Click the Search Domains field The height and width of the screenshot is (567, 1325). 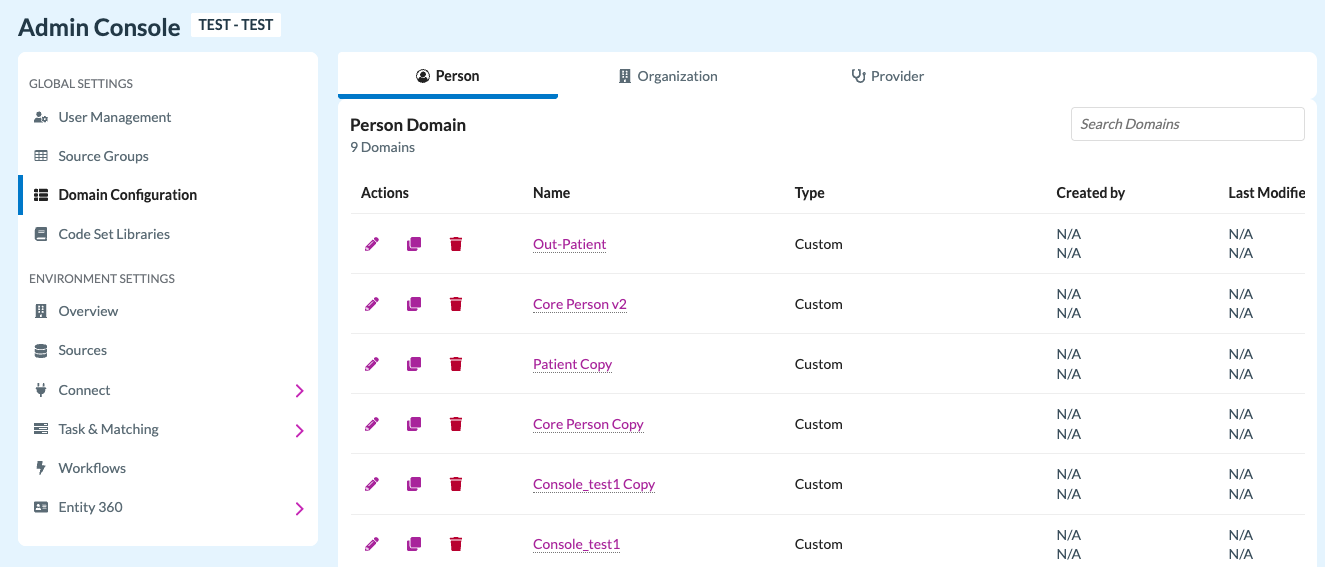tap(1188, 124)
